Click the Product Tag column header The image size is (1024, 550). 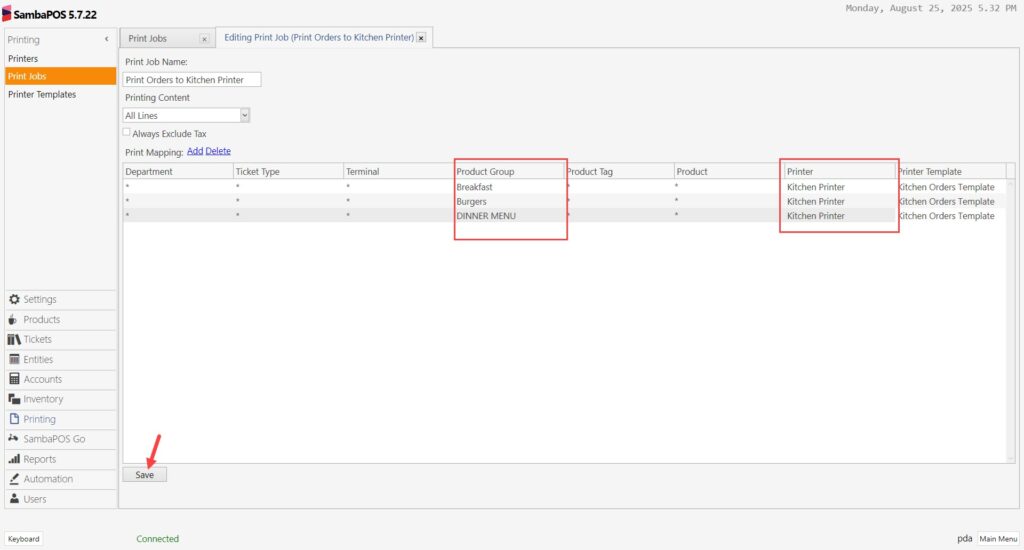(x=619, y=171)
